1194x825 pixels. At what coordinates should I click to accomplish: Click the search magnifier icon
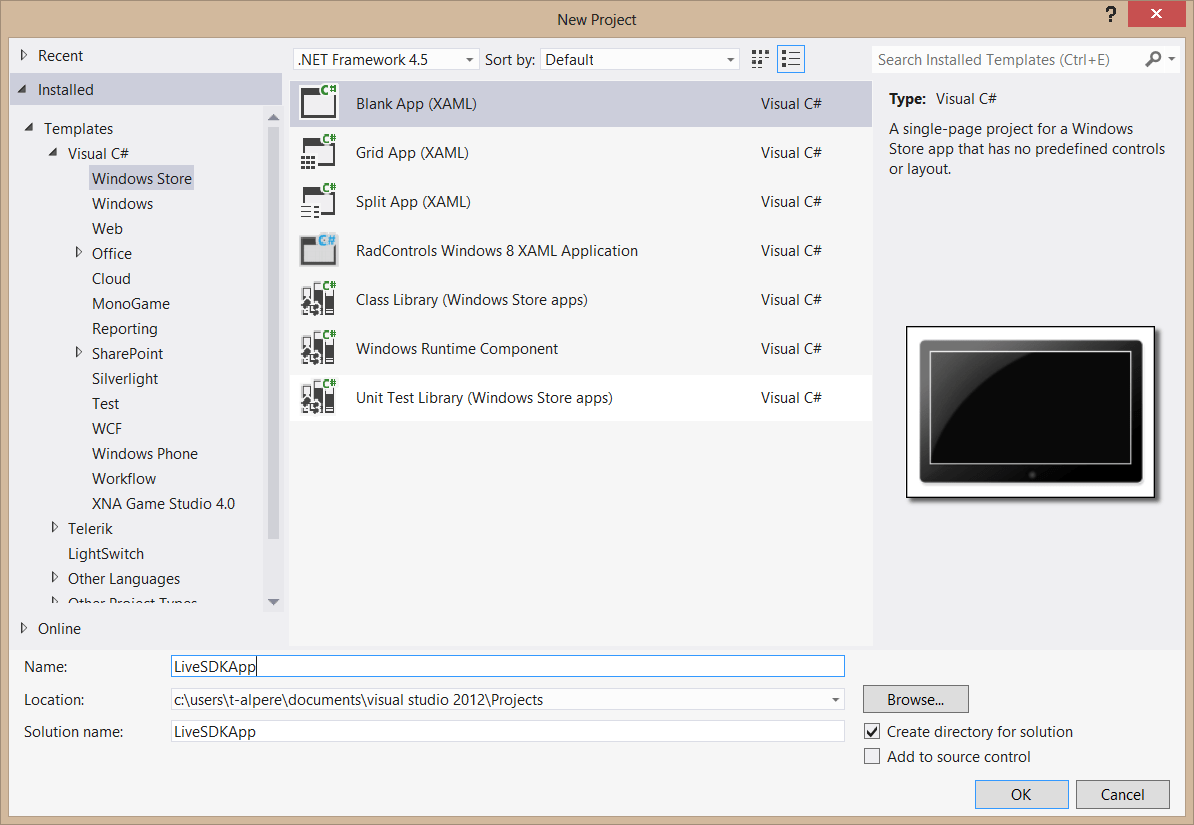pyautogui.click(x=1153, y=60)
